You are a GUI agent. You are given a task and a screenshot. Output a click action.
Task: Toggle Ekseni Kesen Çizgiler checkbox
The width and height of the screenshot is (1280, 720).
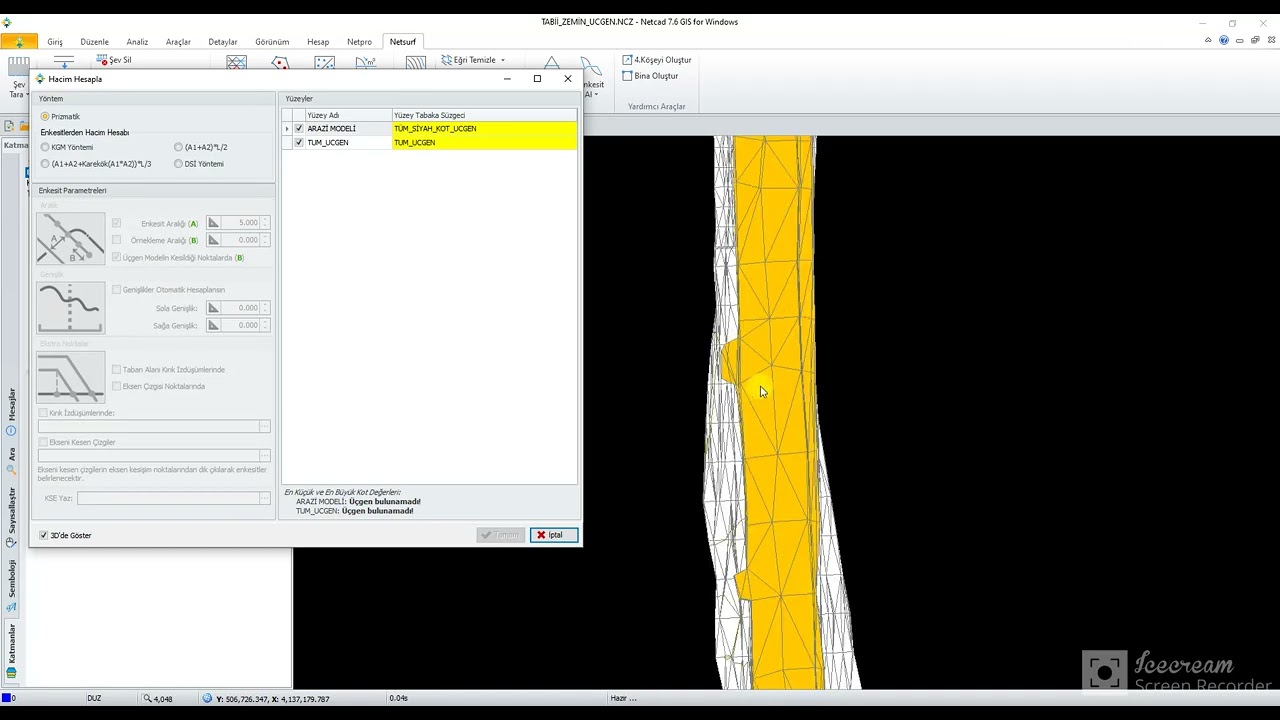43,442
